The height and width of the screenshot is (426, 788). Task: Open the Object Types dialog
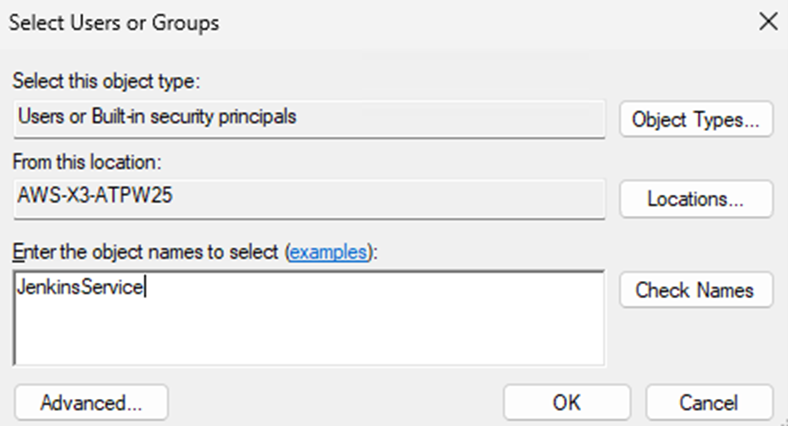click(x=696, y=119)
